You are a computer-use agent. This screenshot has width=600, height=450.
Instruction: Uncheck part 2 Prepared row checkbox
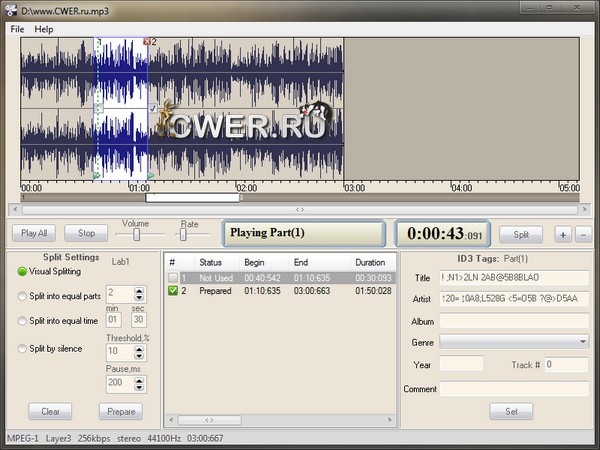coord(173,291)
